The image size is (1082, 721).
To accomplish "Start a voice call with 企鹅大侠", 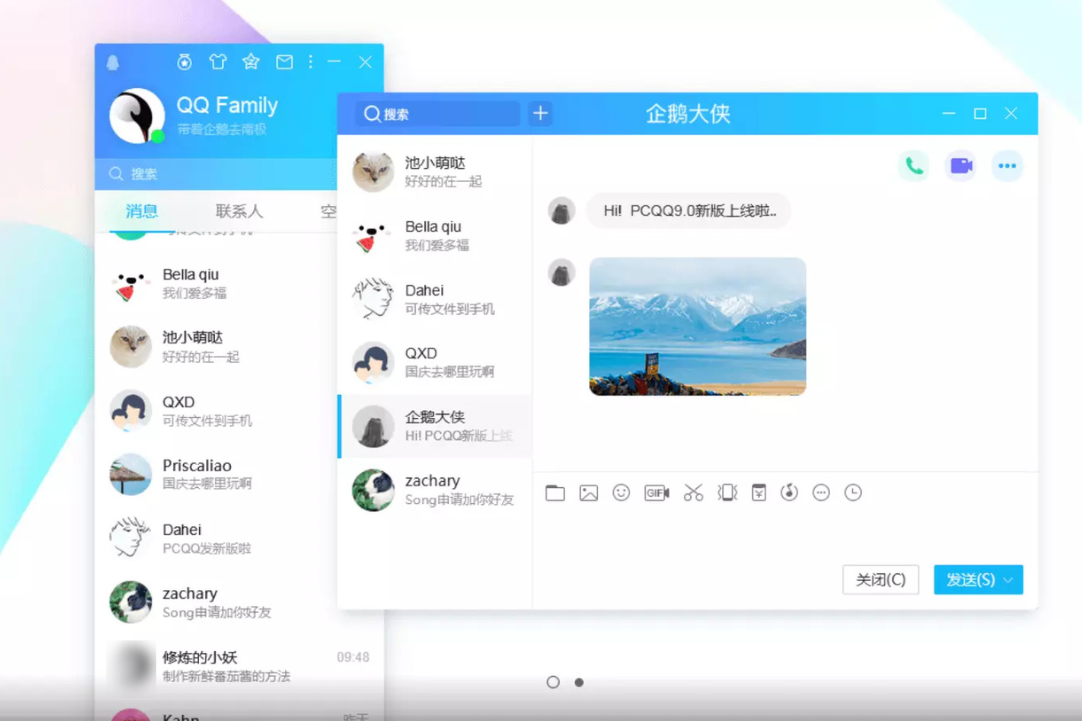I will (913, 166).
